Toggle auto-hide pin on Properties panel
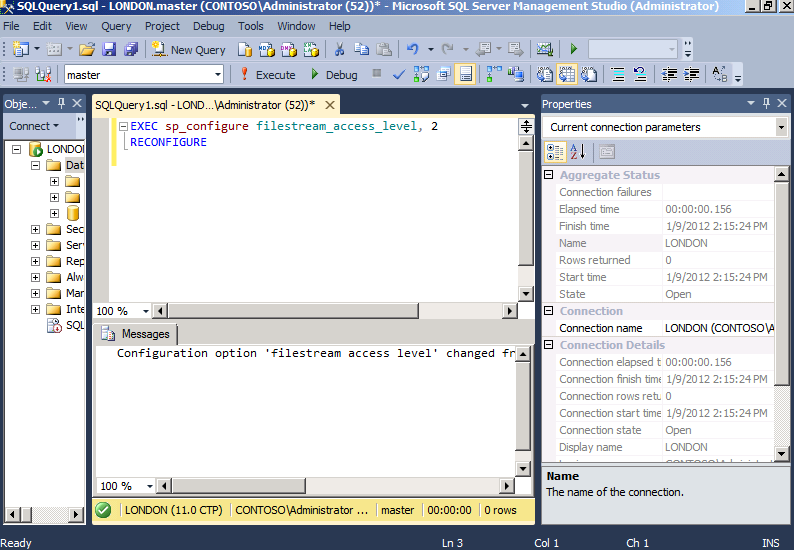 [766, 103]
